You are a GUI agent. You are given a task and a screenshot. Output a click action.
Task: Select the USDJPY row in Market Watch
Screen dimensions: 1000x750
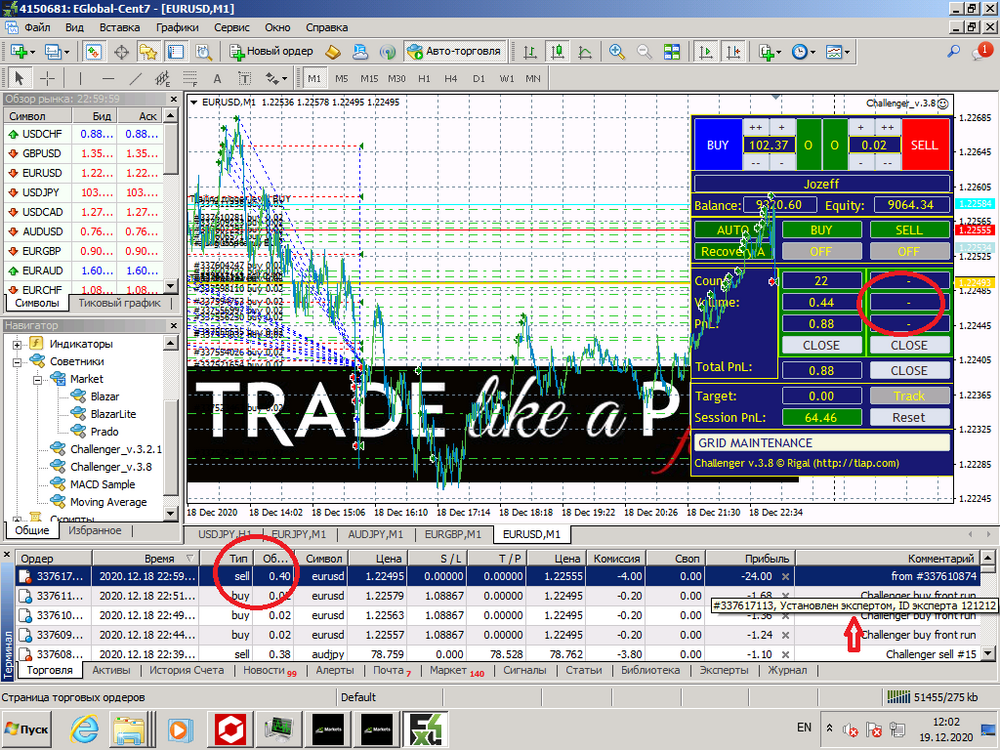pos(83,192)
